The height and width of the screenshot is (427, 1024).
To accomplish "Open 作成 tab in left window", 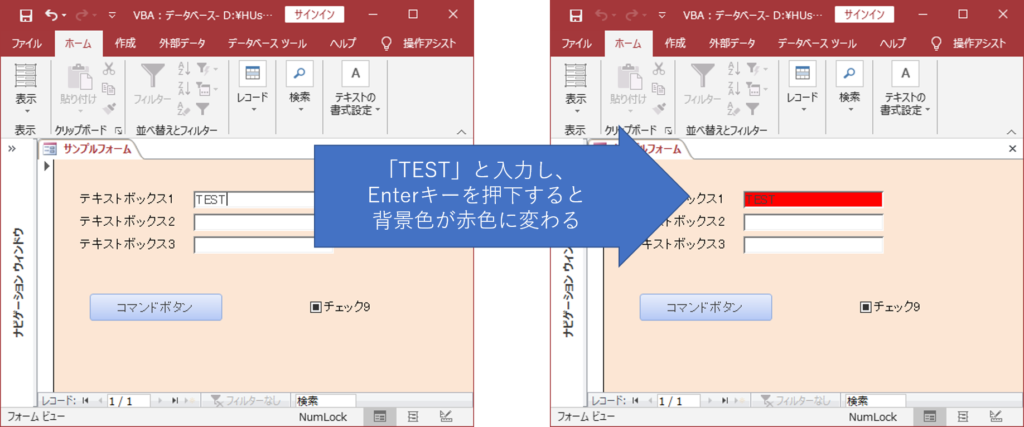I will click(x=125, y=44).
